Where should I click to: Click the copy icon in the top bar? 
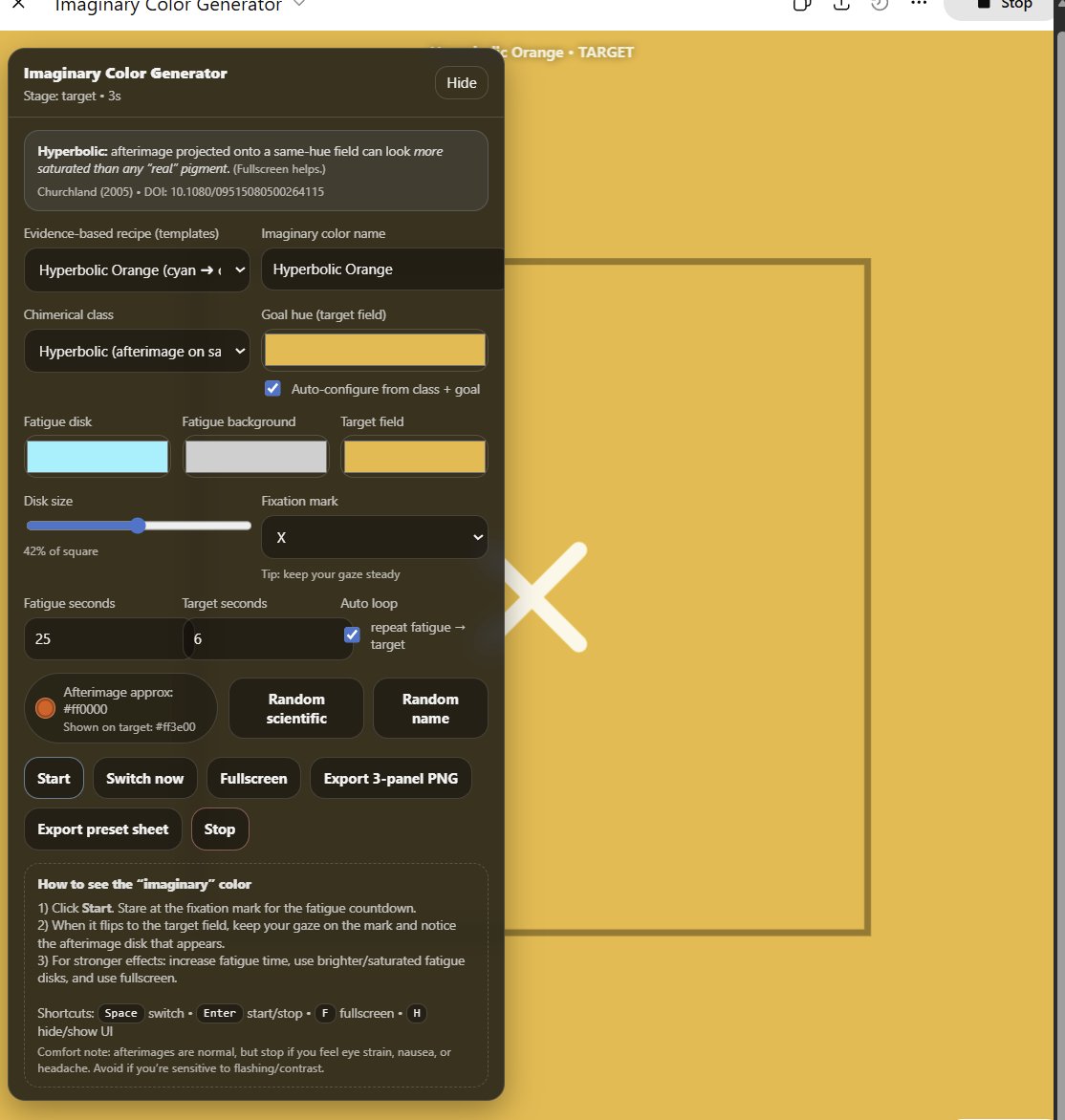pos(802,5)
